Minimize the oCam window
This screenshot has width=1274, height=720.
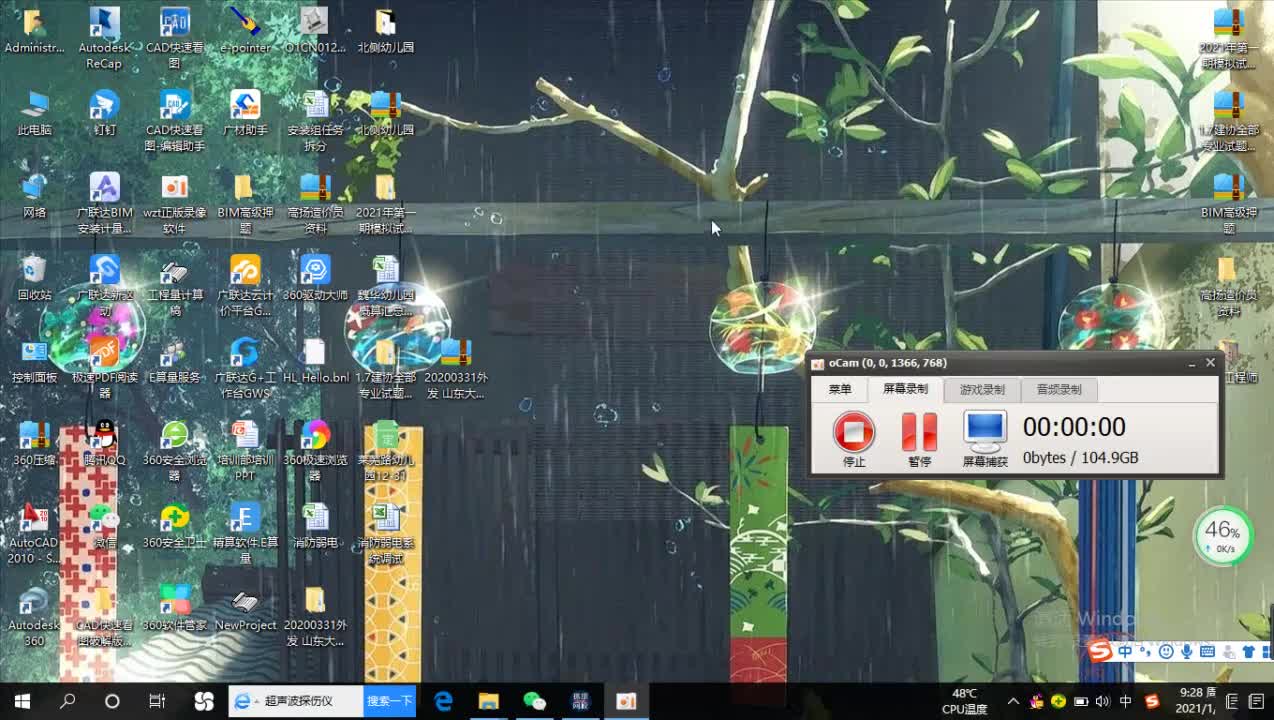pyautogui.click(x=1191, y=364)
